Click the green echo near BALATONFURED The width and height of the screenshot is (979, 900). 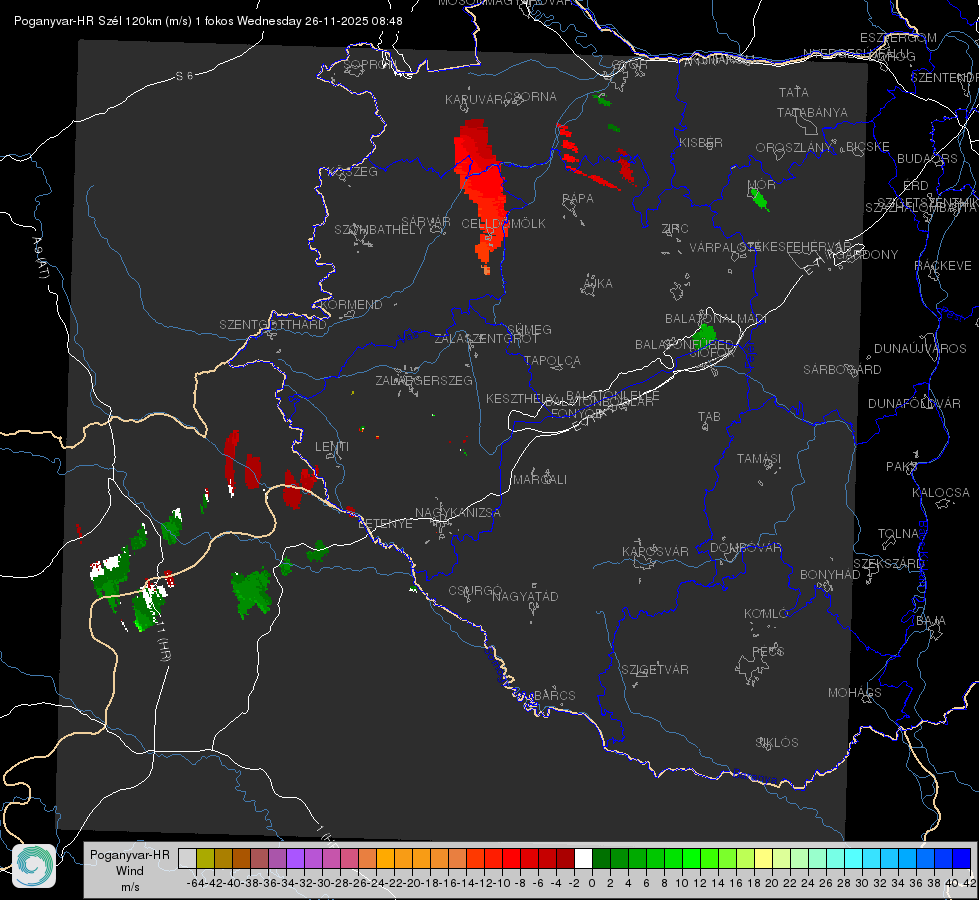pyautogui.click(x=705, y=334)
